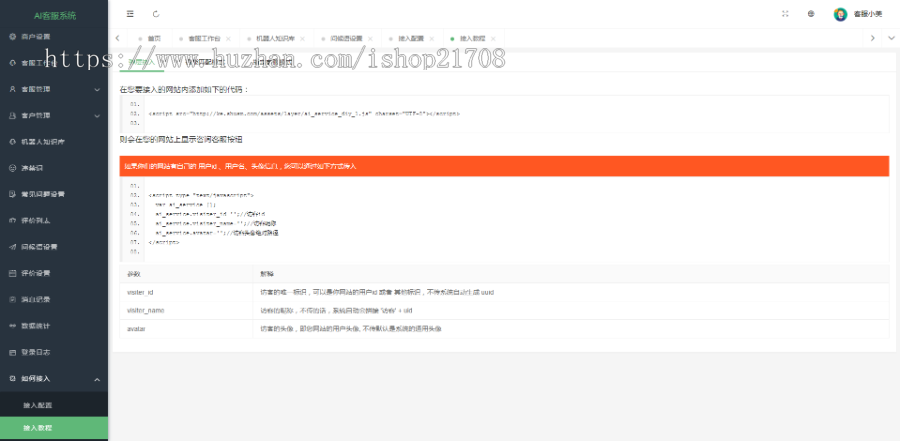Expand the 客服管理 submenu chevron
Screen dimensions: 900x441
97,90
